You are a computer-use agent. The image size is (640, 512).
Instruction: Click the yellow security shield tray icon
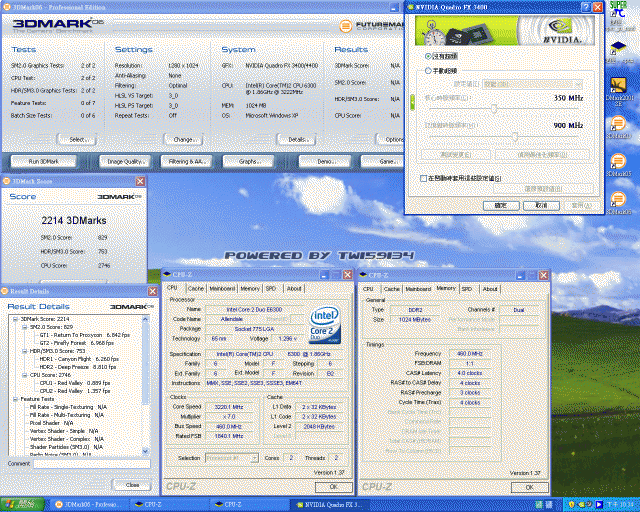click(x=571, y=505)
